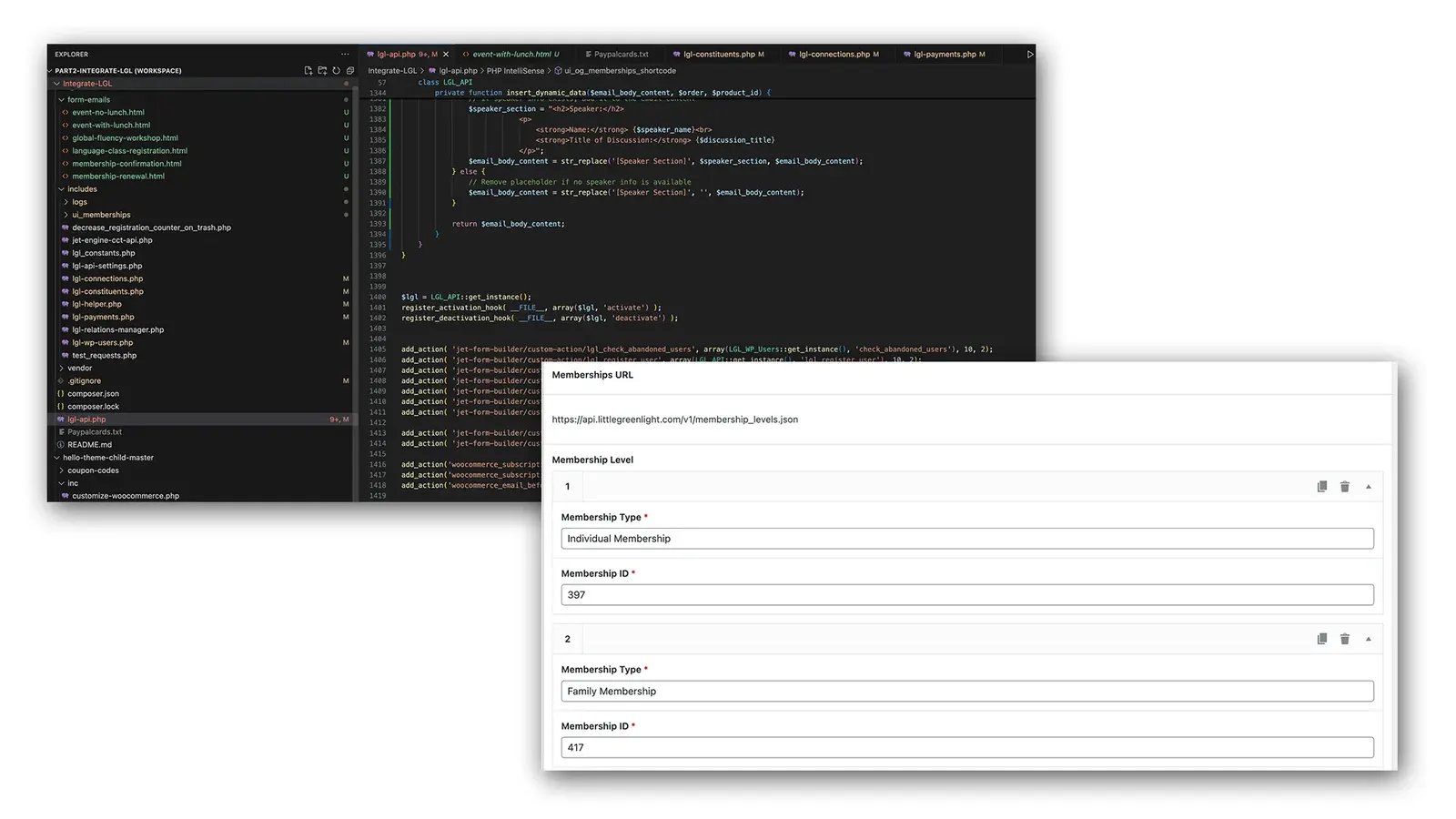Open README.md file

[89, 445]
